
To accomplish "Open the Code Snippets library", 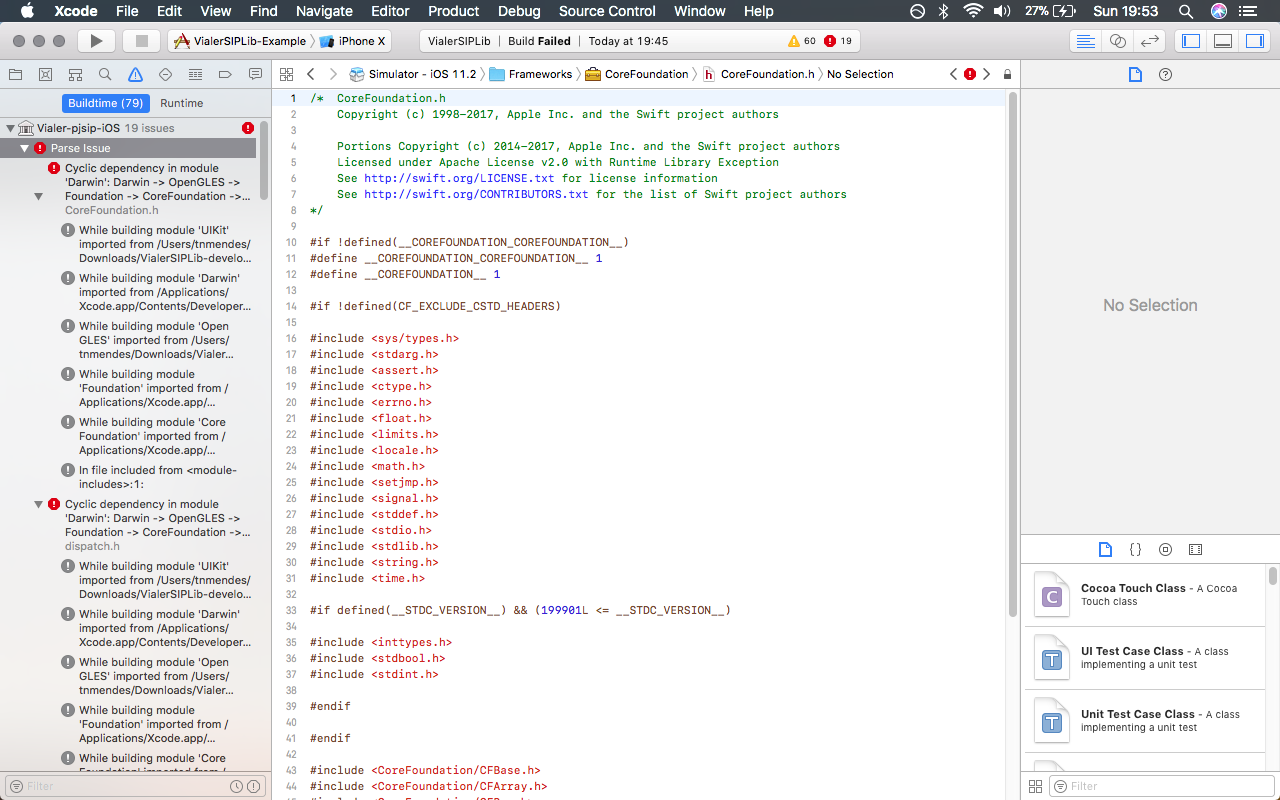I will pyautogui.click(x=1136, y=549).
